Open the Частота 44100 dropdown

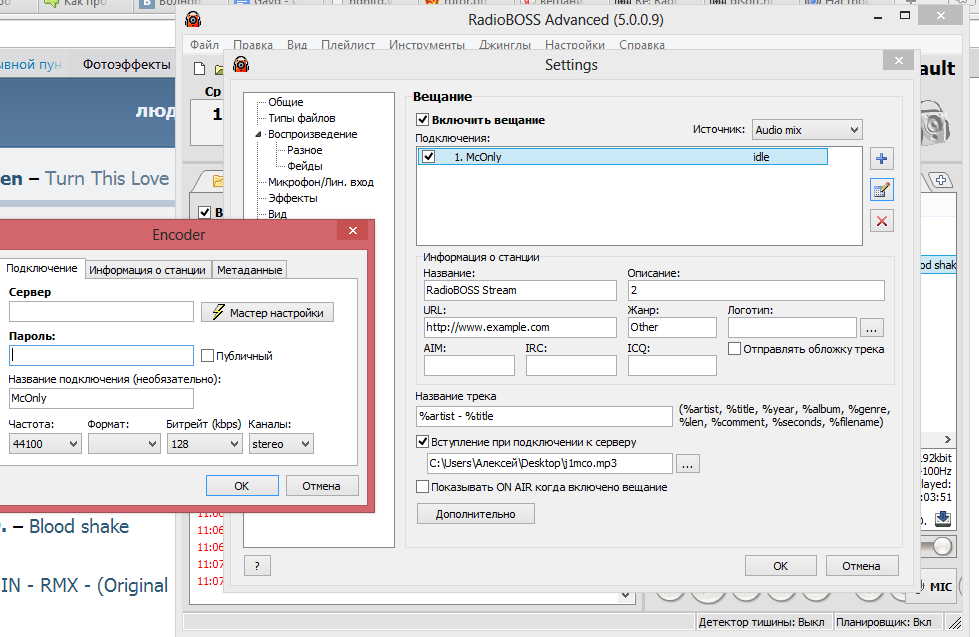point(45,444)
